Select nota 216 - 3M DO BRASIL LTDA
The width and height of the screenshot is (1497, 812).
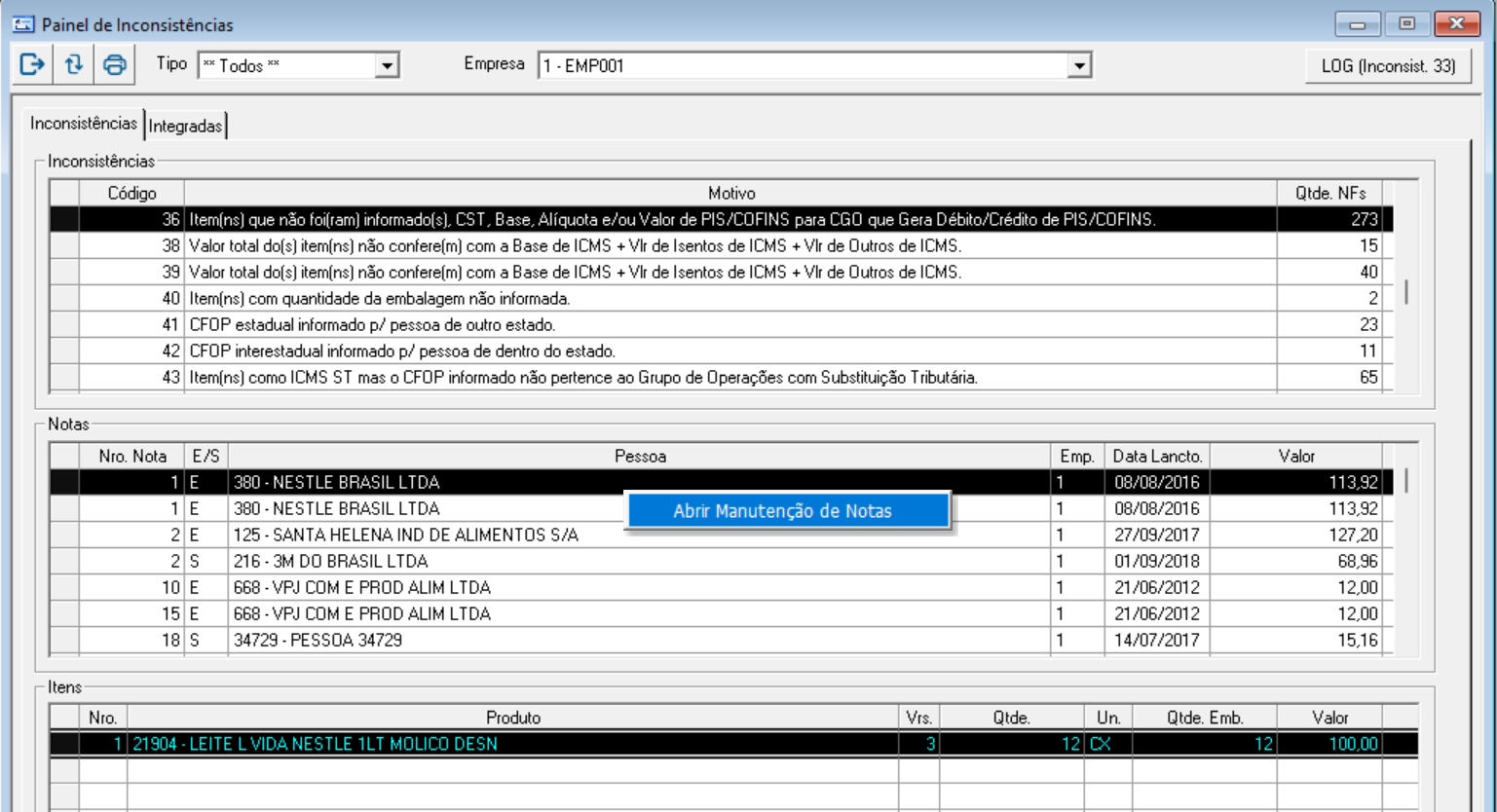[722, 561]
